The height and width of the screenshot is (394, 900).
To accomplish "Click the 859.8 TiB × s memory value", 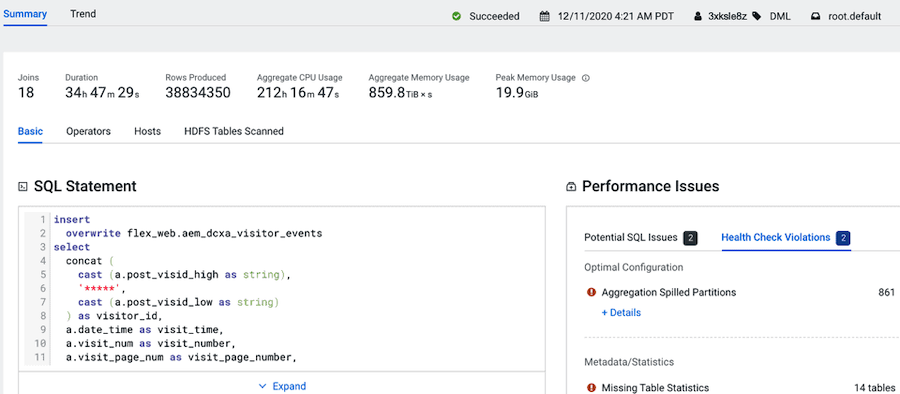I will click(401, 92).
